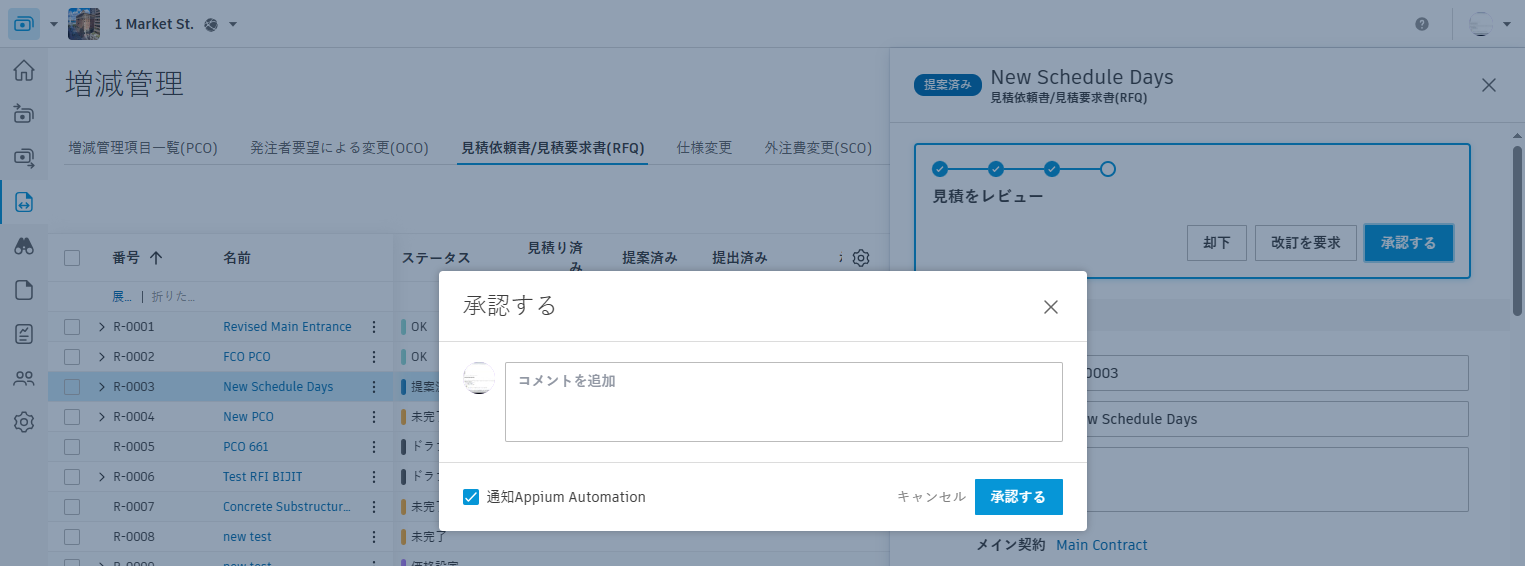1525x566 pixels.
Task: Check the R-0004 row checkbox
Action: tap(72, 417)
